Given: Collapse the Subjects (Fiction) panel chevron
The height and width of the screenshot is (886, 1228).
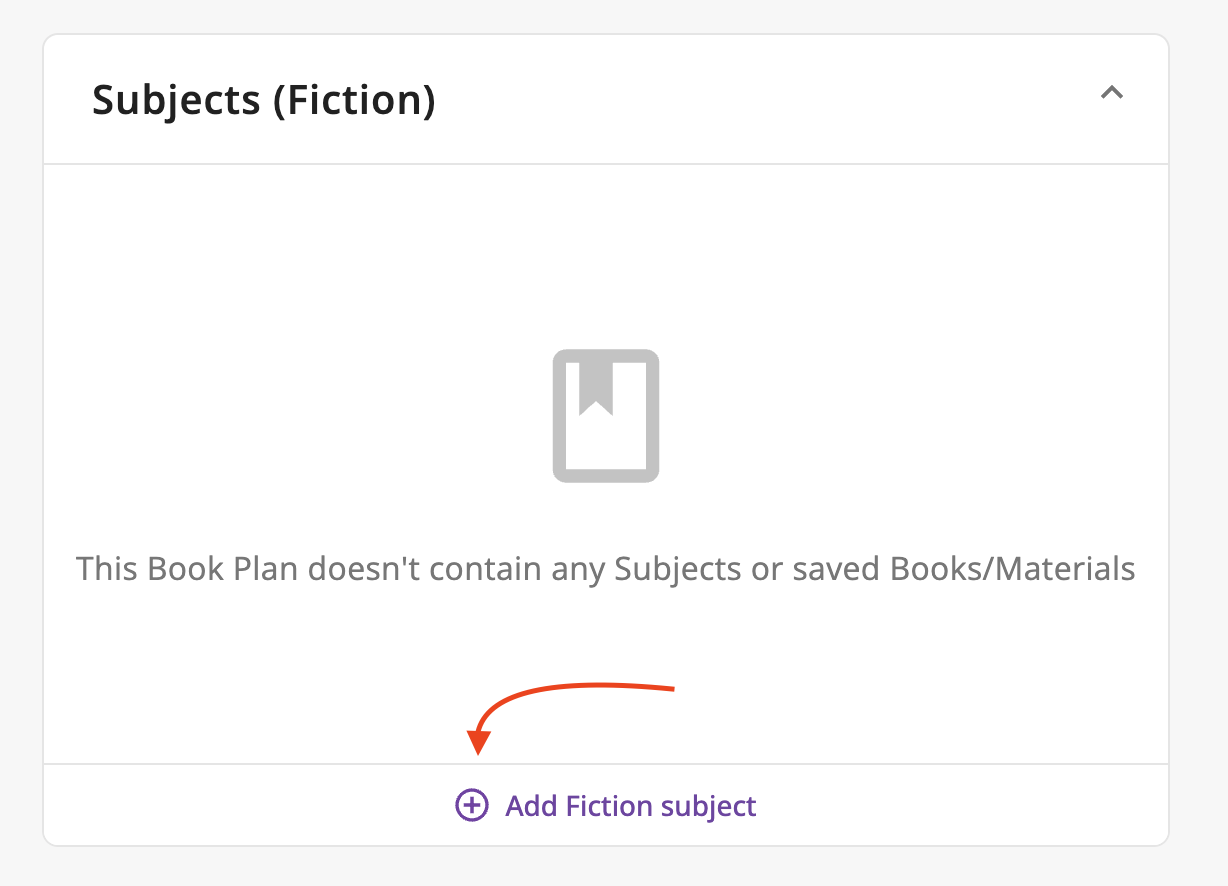Looking at the screenshot, I should tap(1111, 93).
